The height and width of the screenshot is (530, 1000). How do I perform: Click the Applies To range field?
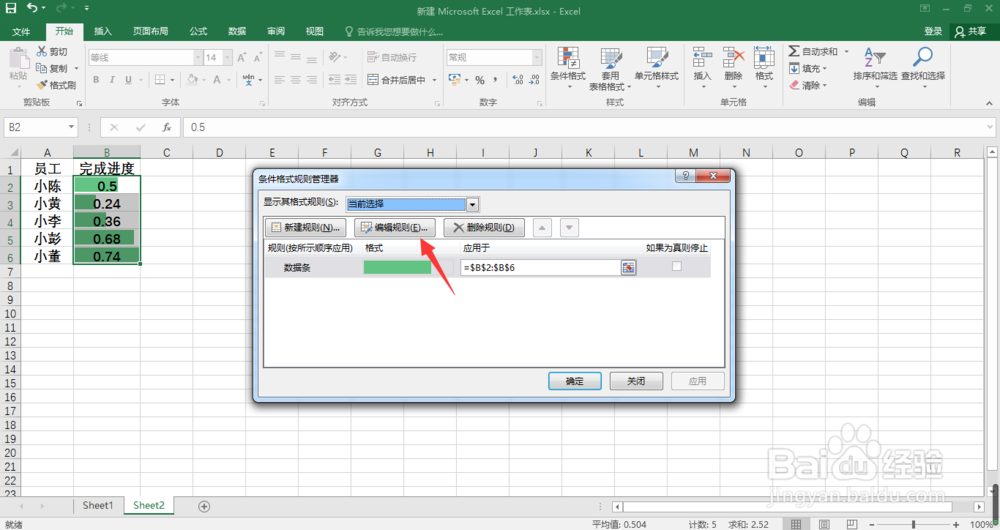click(x=540, y=268)
